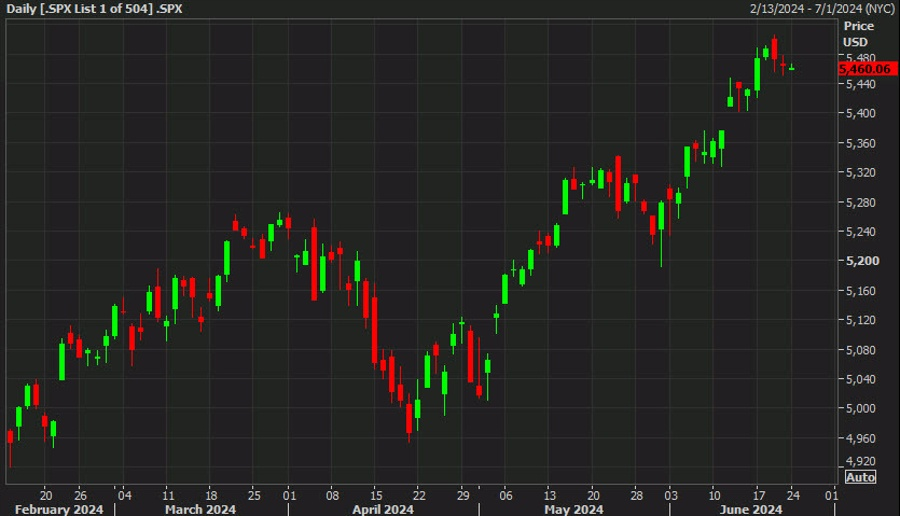This screenshot has width=900, height=516.
Task: Select the June 2024 month label
Action: pos(751,509)
